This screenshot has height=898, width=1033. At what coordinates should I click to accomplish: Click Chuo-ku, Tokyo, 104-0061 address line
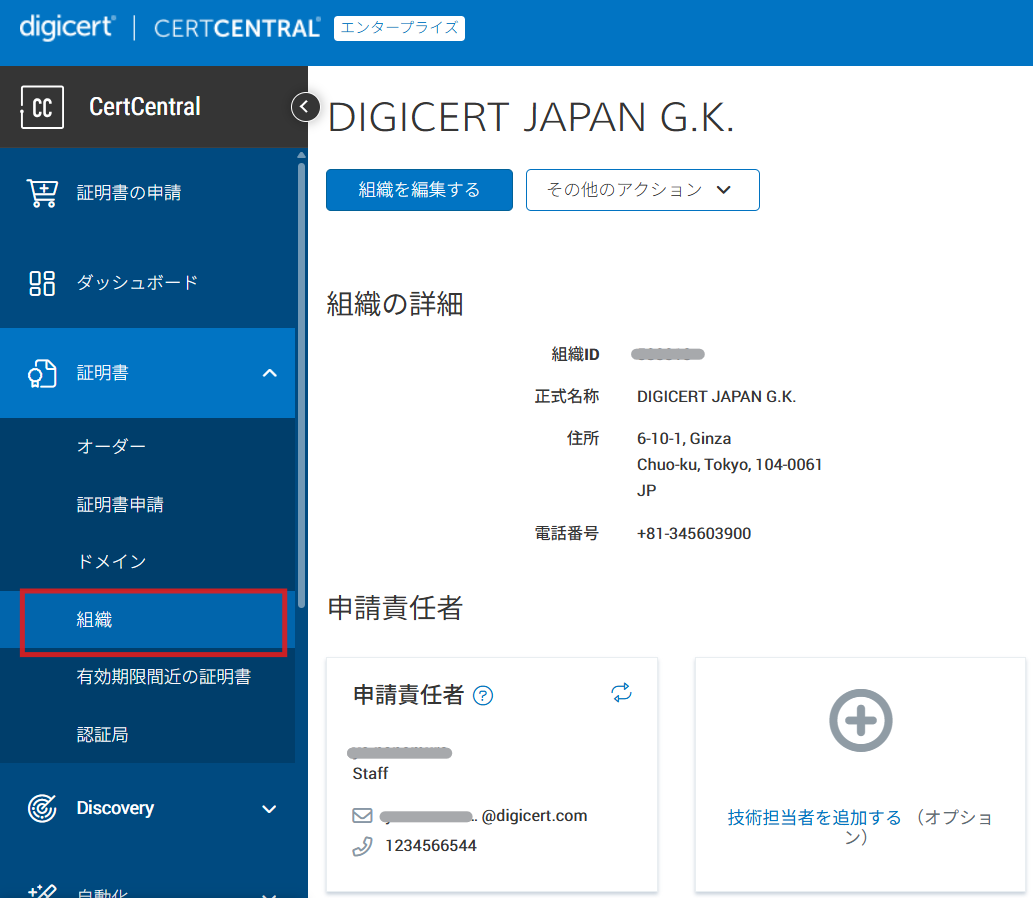(729, 465)
